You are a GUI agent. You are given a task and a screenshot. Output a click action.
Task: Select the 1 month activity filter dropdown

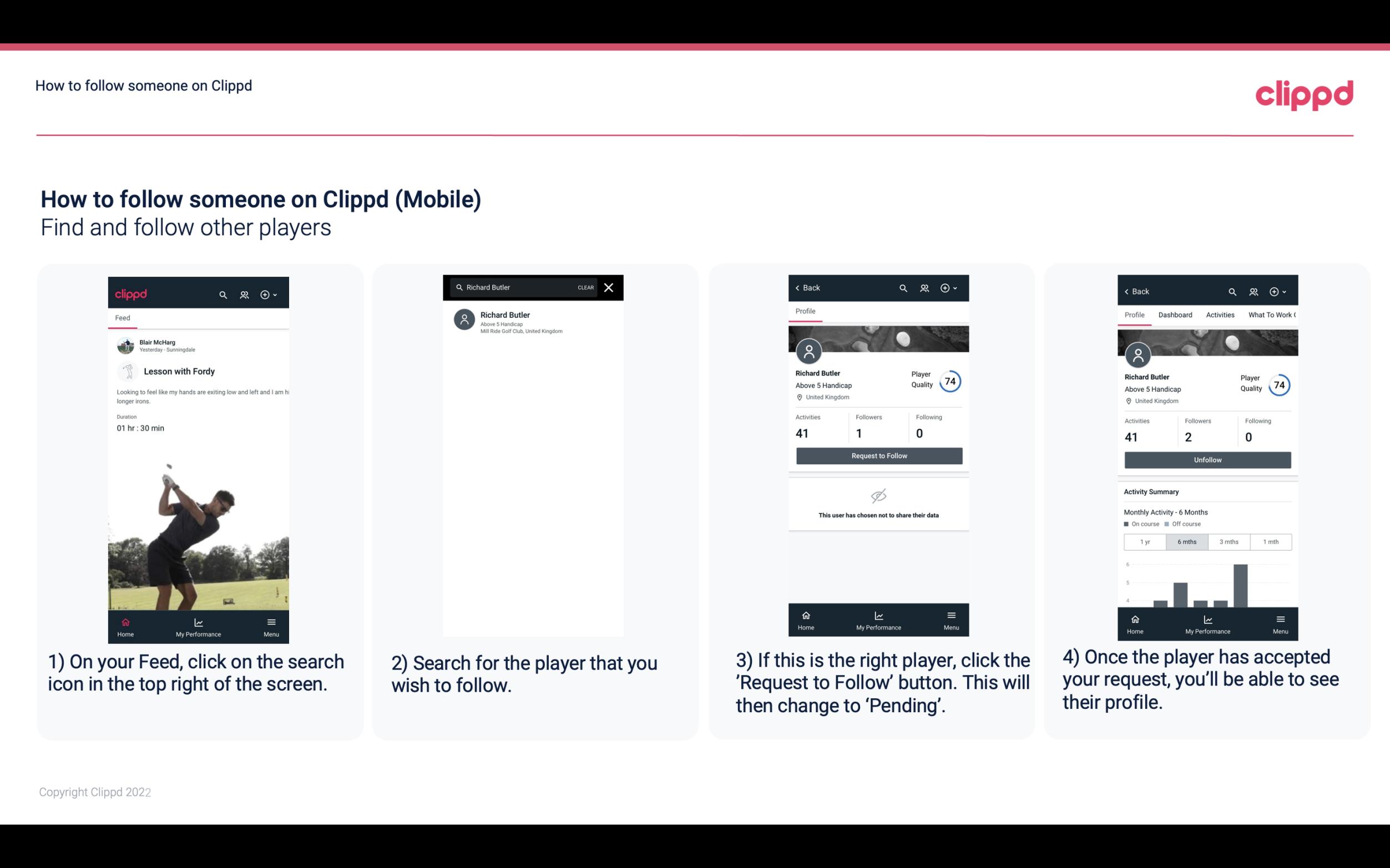click(1270, 541)
